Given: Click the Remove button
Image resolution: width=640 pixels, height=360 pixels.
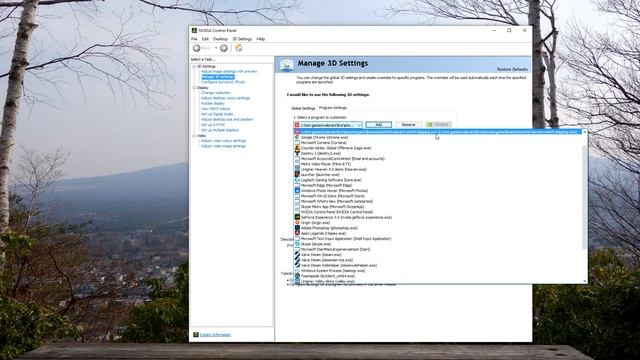Looking at the screenshot, I should tap(408, 124).
